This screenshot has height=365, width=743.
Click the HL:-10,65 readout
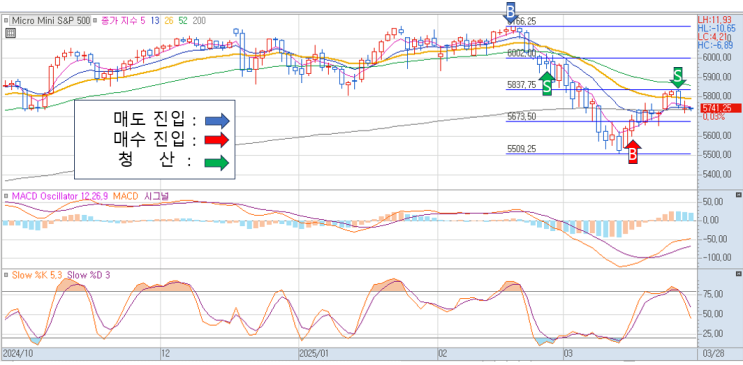716,29
